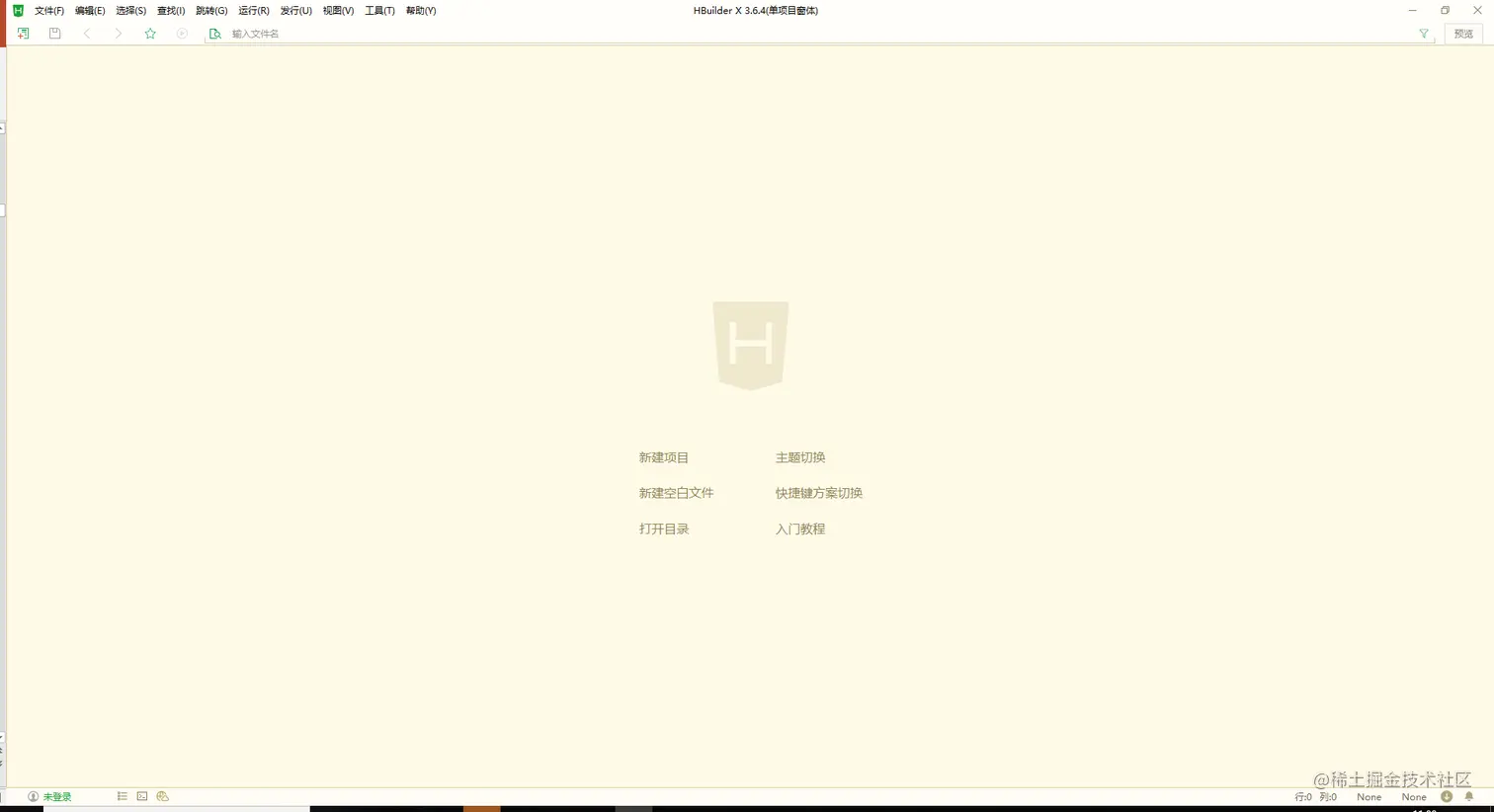The image size is (1494, 812).
Task: Click the star favorites icon
Action: (x=150, y=34)
